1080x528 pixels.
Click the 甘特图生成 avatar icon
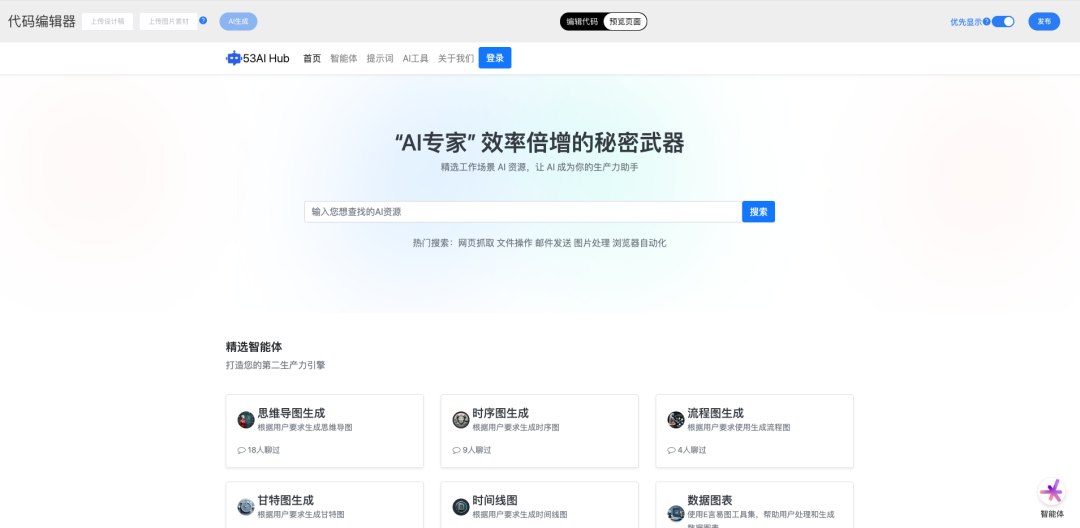246,507
